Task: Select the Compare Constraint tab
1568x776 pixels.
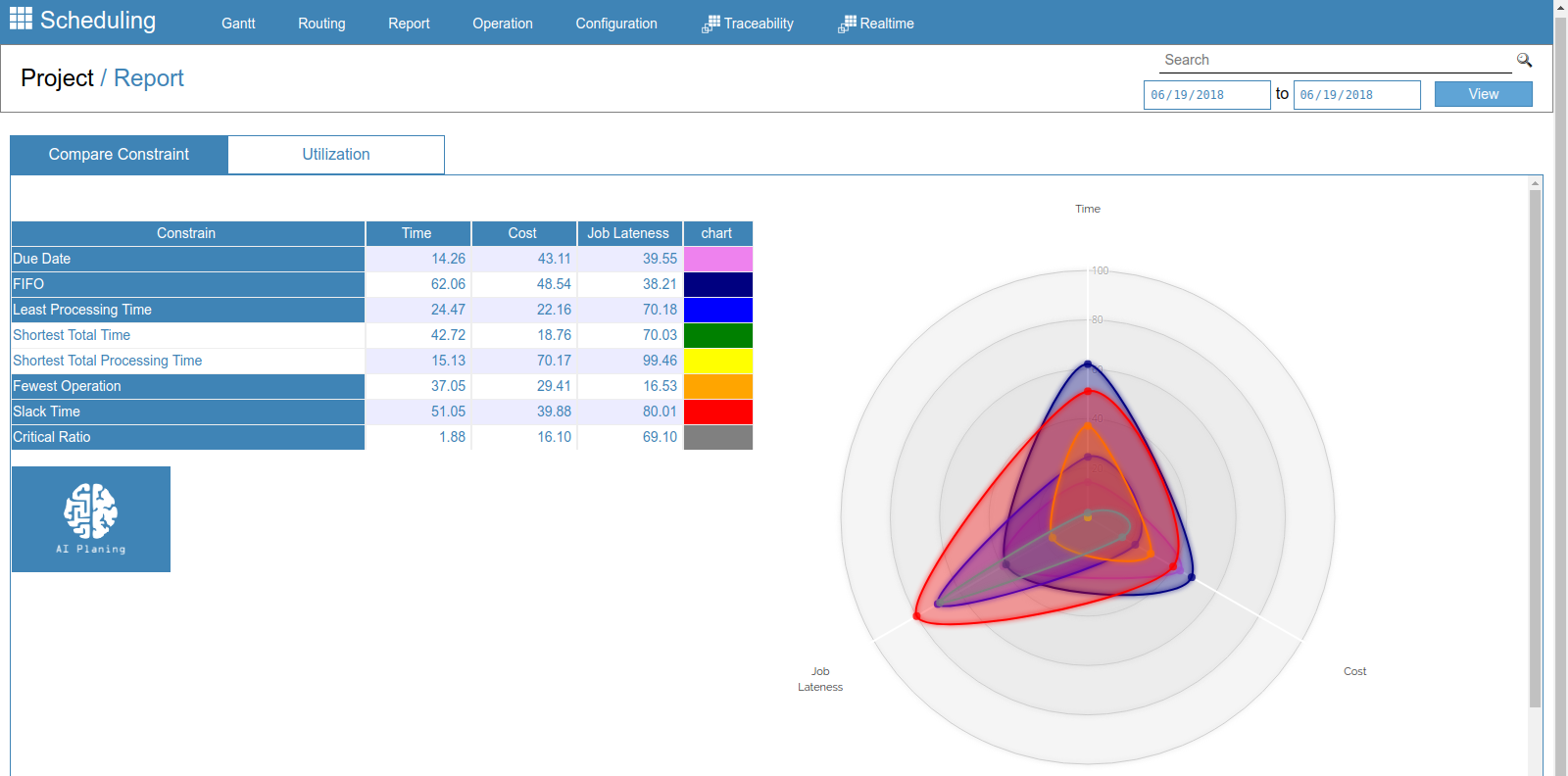Action: coord(119,155)
